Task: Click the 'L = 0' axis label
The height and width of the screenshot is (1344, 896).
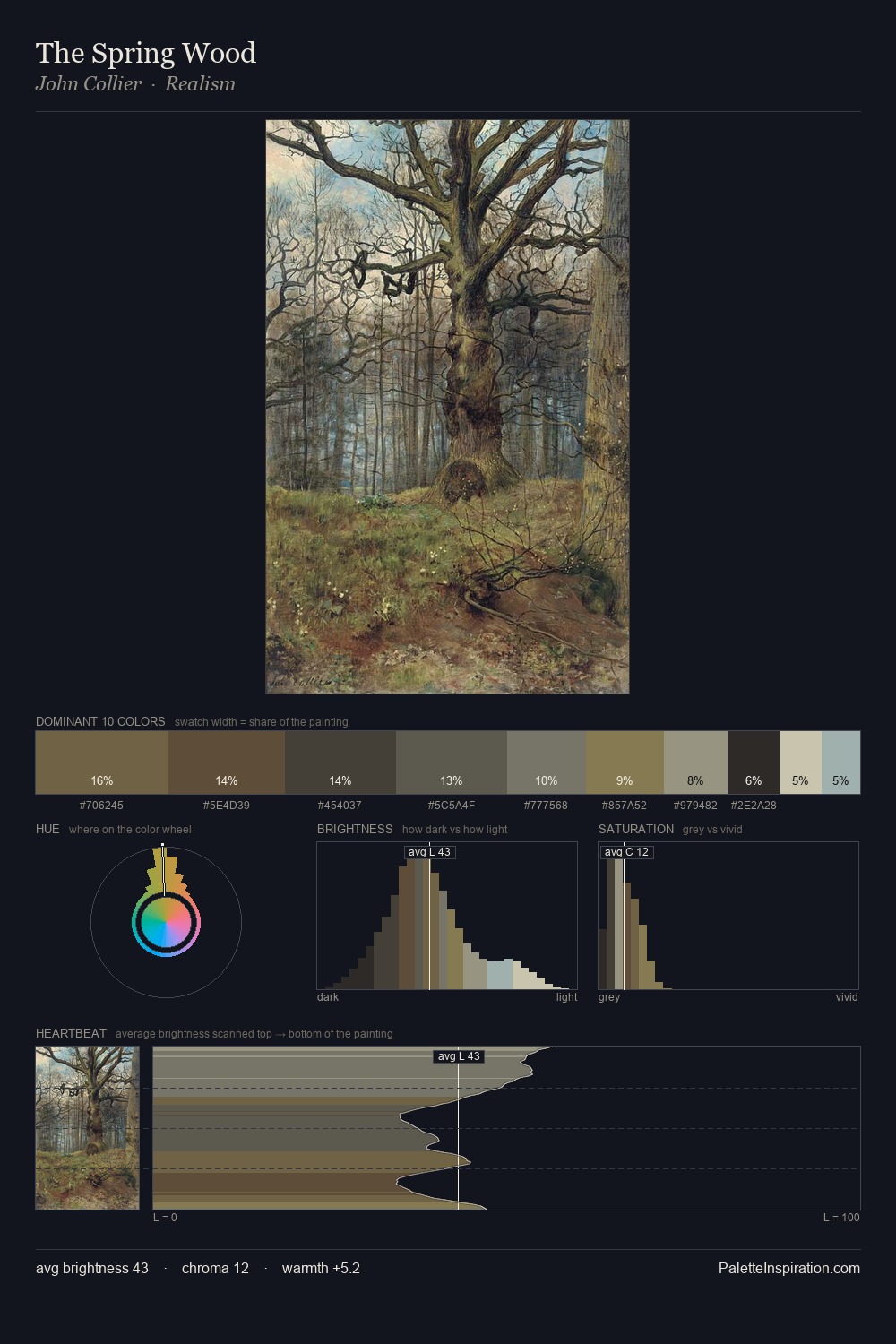Action: point(165,1218)
